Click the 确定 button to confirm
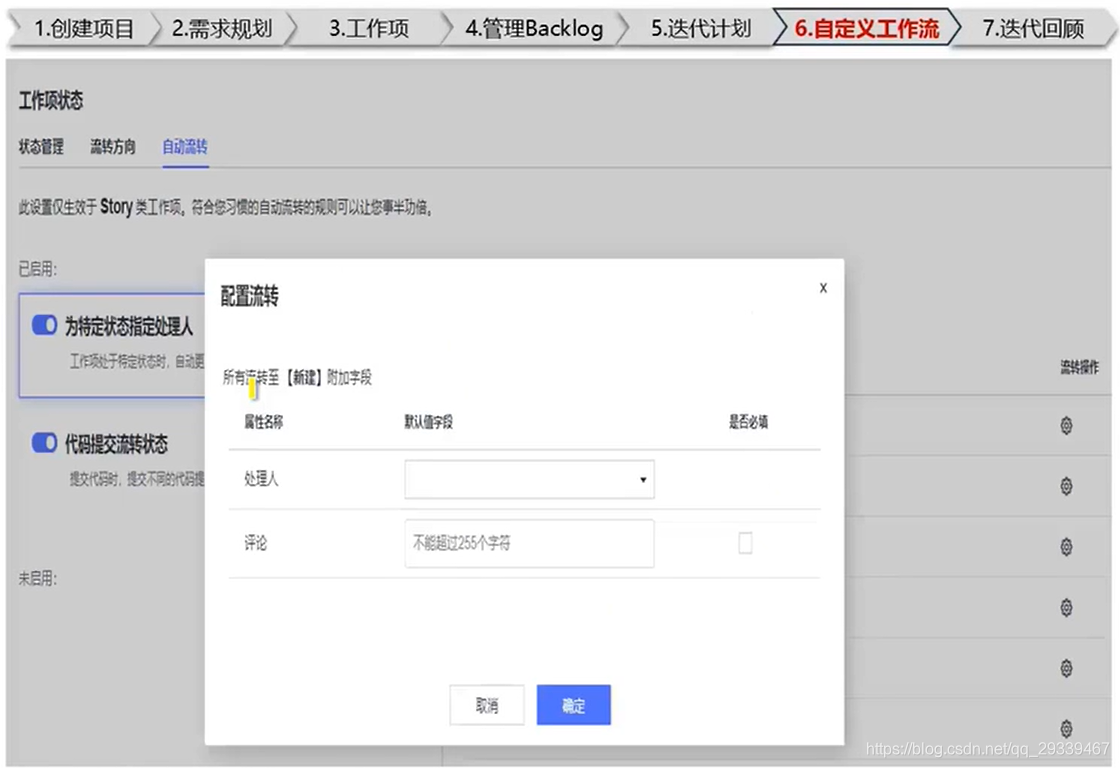The height and width of the screenshot is (768, 1120). 573,704
